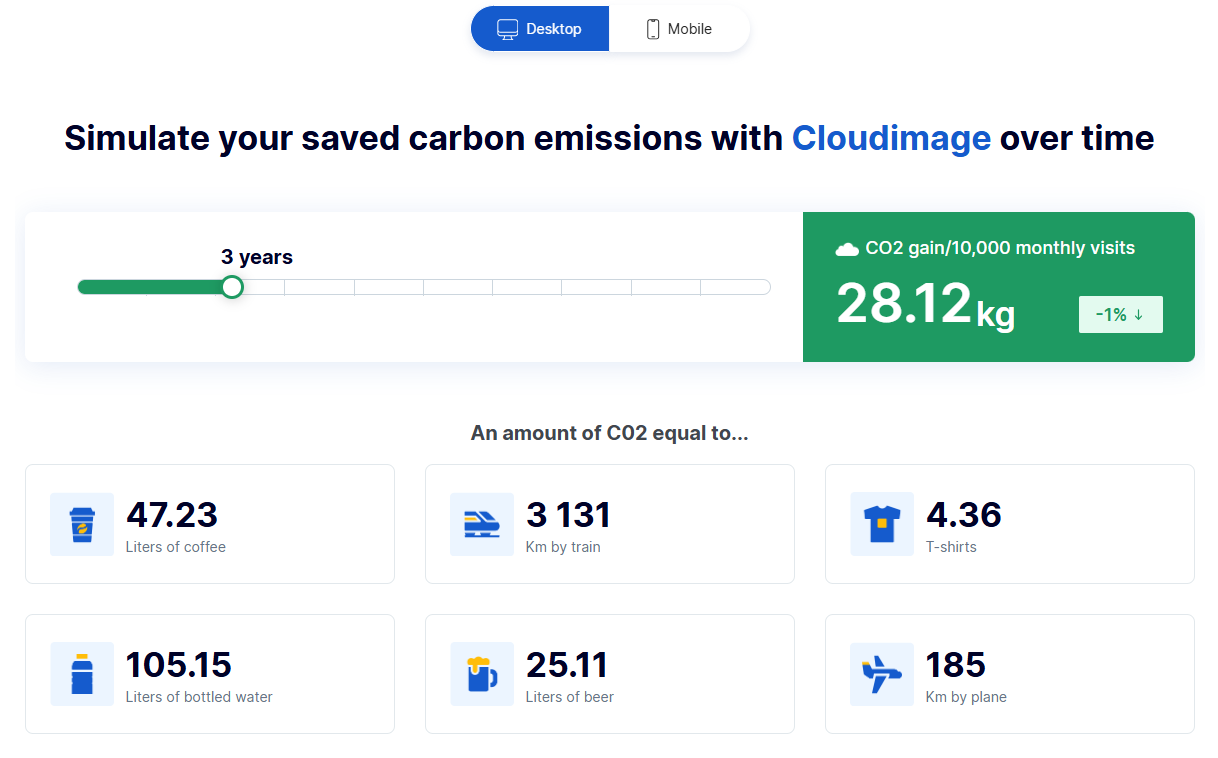Select the T-shirts icon
The width and height of the screenshot is (1218, 758).
click(881, 523)
